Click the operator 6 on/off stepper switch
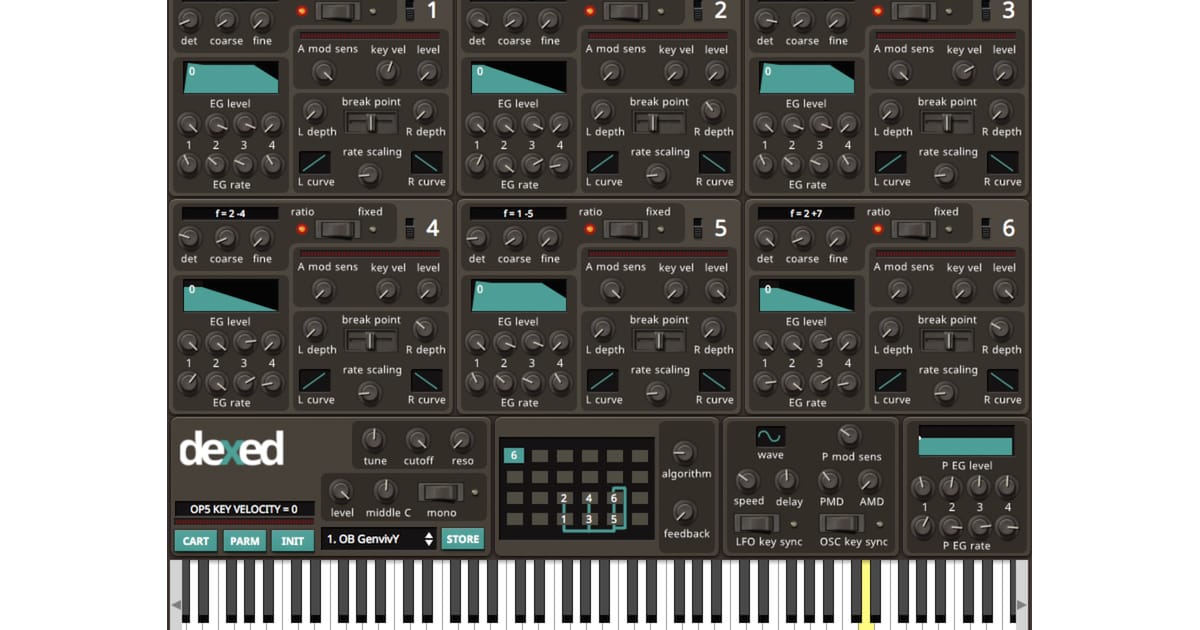The width and height of the screenshot is (1200, 630). coord(985,228)
